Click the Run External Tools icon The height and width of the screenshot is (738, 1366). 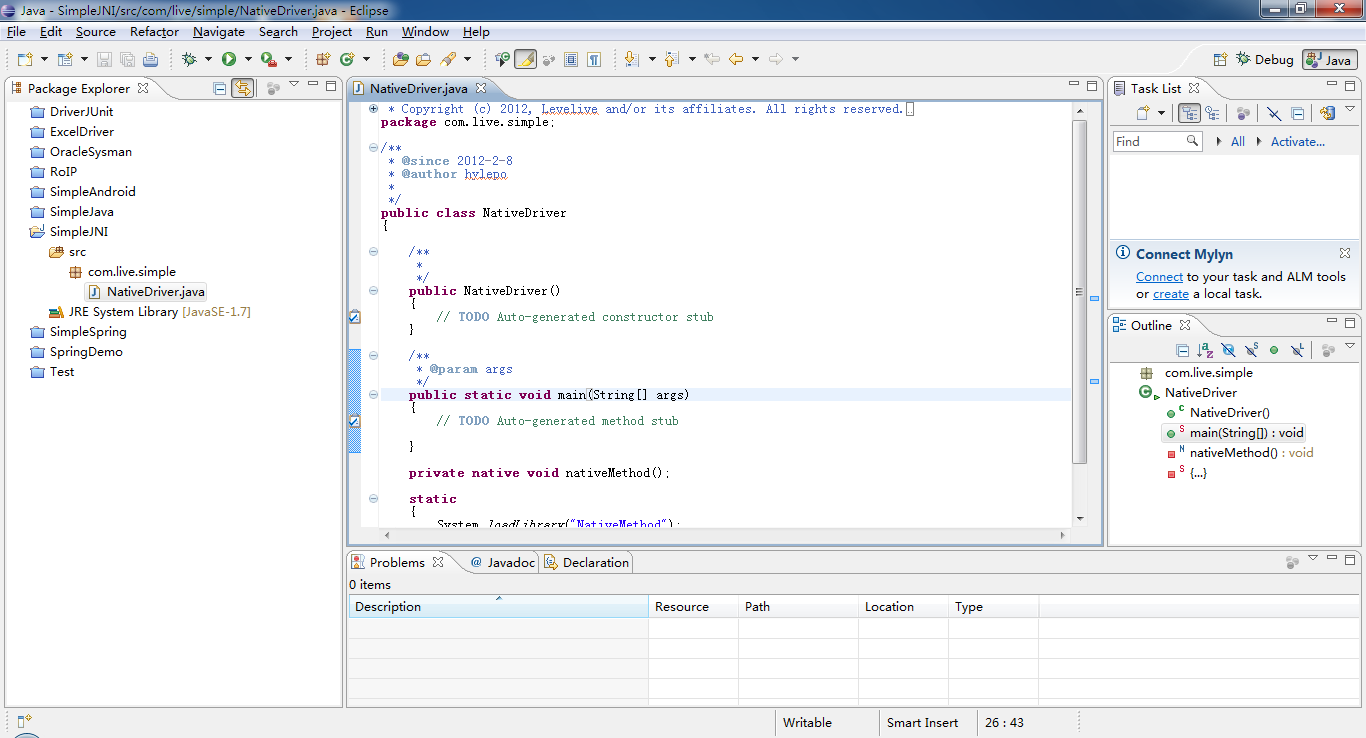click(269, 60)
